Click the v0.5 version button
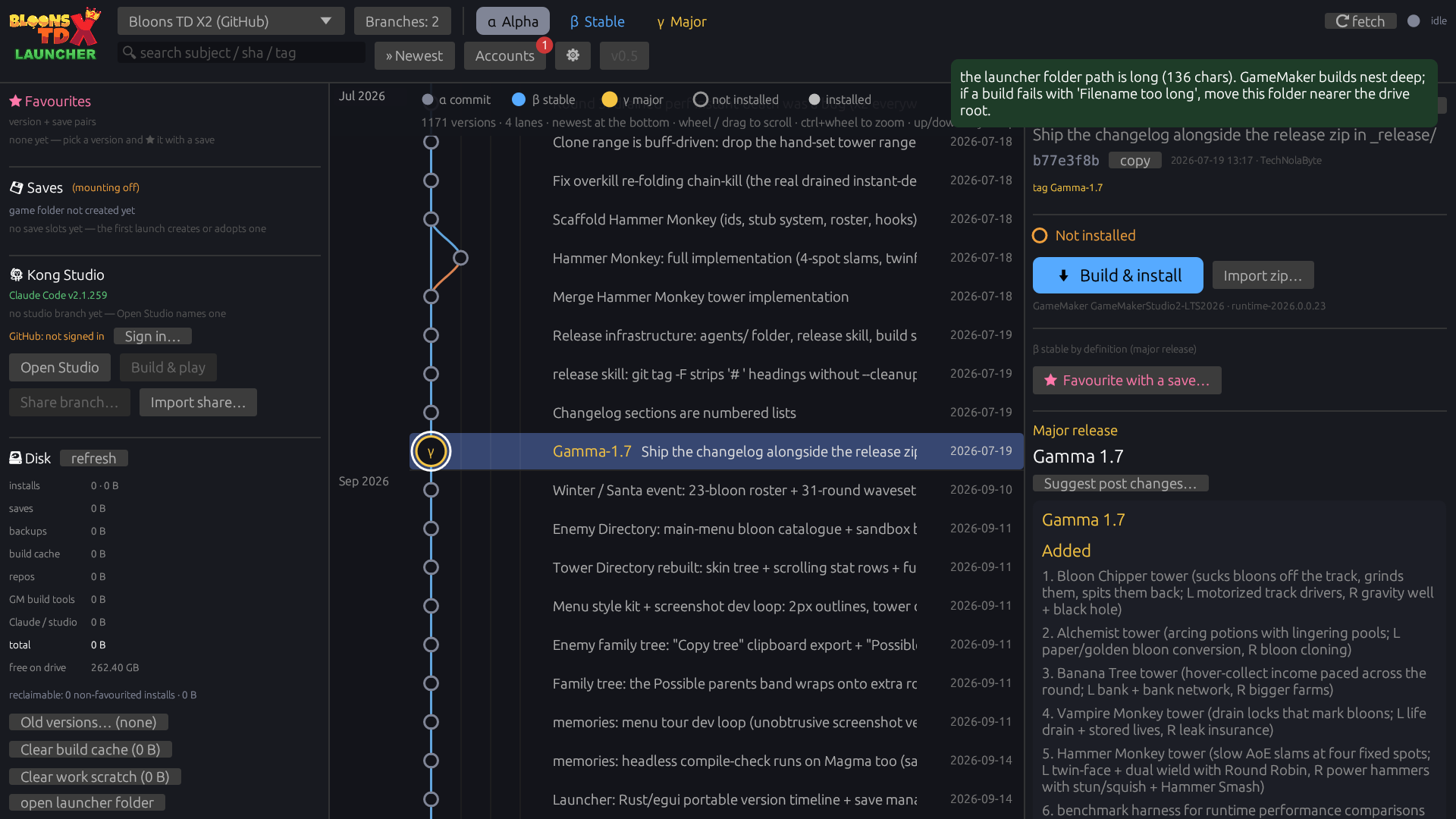This screenshot has height=819, width=1456. click(x=624, y=55)
